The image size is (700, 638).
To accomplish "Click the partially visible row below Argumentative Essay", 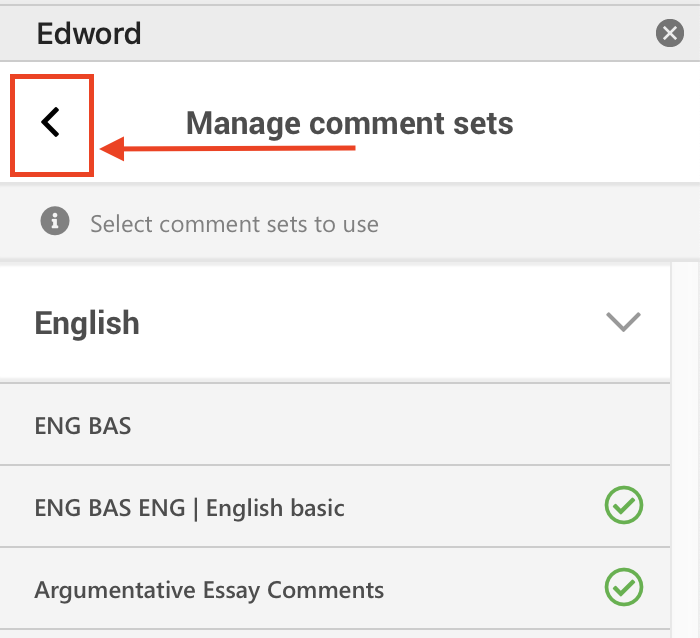I will 335,633.
